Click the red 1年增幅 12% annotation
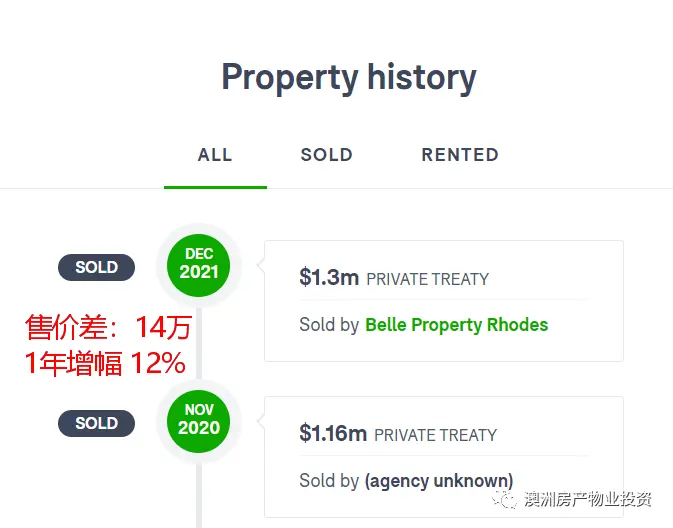Image resolution: width=673 pixels, height=528 pixels. coord(105,364)
